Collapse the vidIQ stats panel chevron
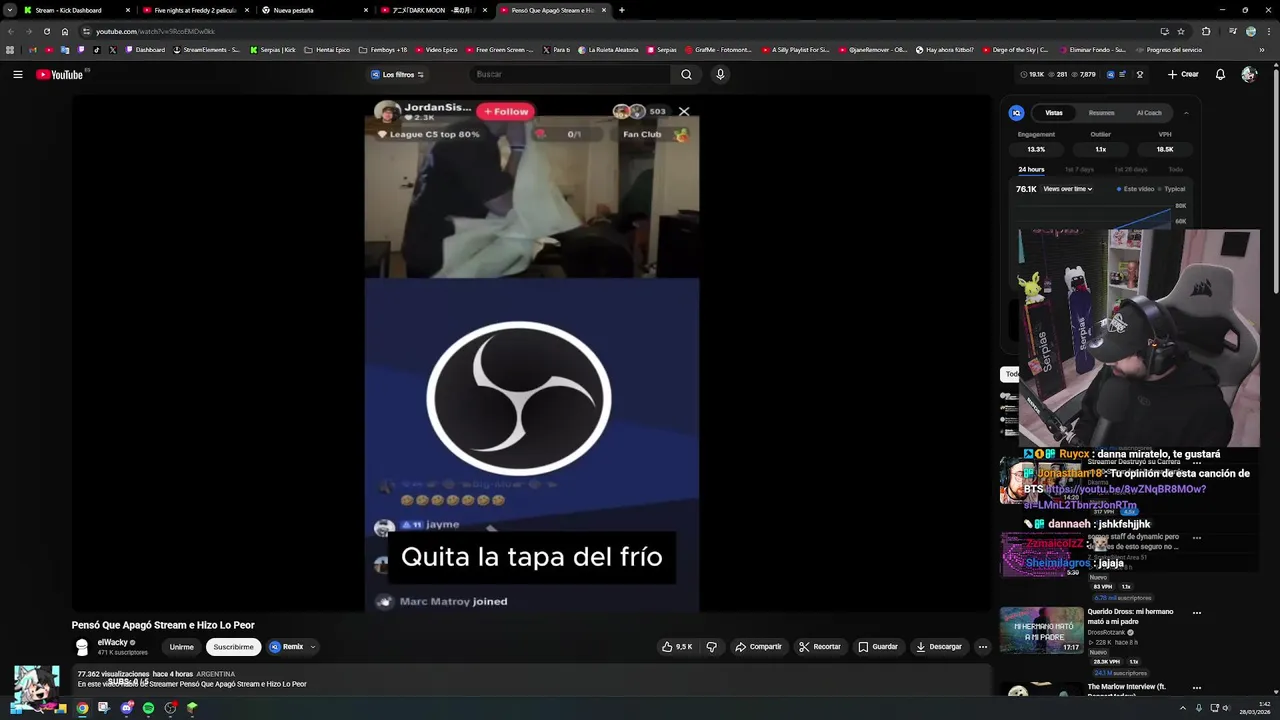The height and width of the screenshot is (720, 1280). click(x=1186, y=113)
